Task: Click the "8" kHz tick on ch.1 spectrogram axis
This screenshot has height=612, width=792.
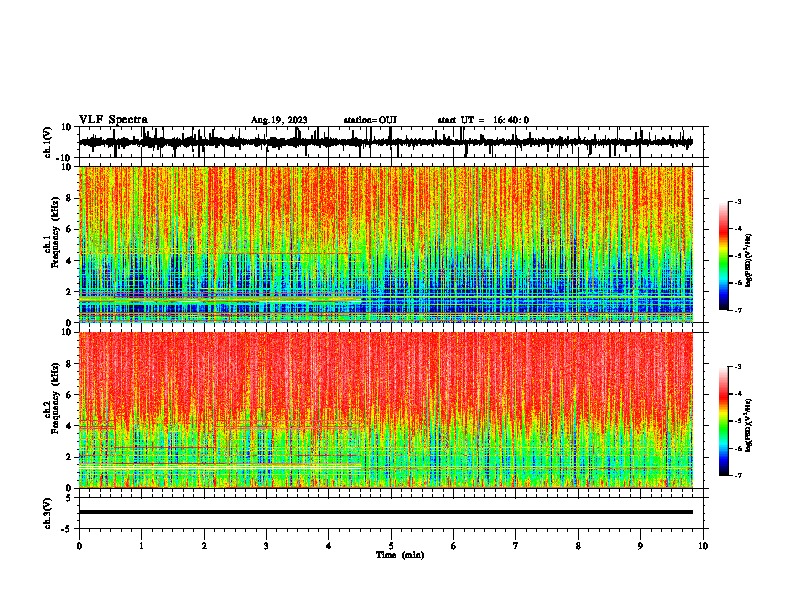Action: 70,198
